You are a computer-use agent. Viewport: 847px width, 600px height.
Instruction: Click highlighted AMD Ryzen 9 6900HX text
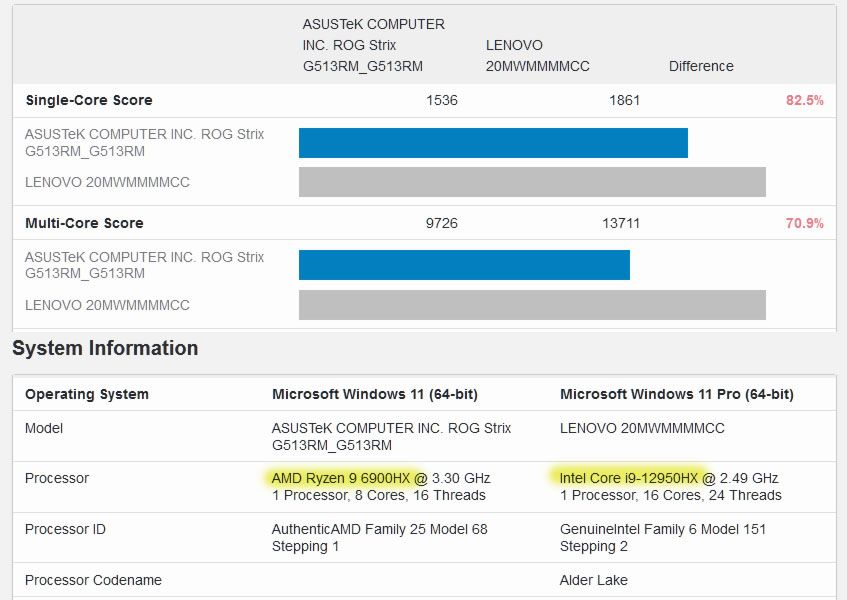tap(341, 478)
